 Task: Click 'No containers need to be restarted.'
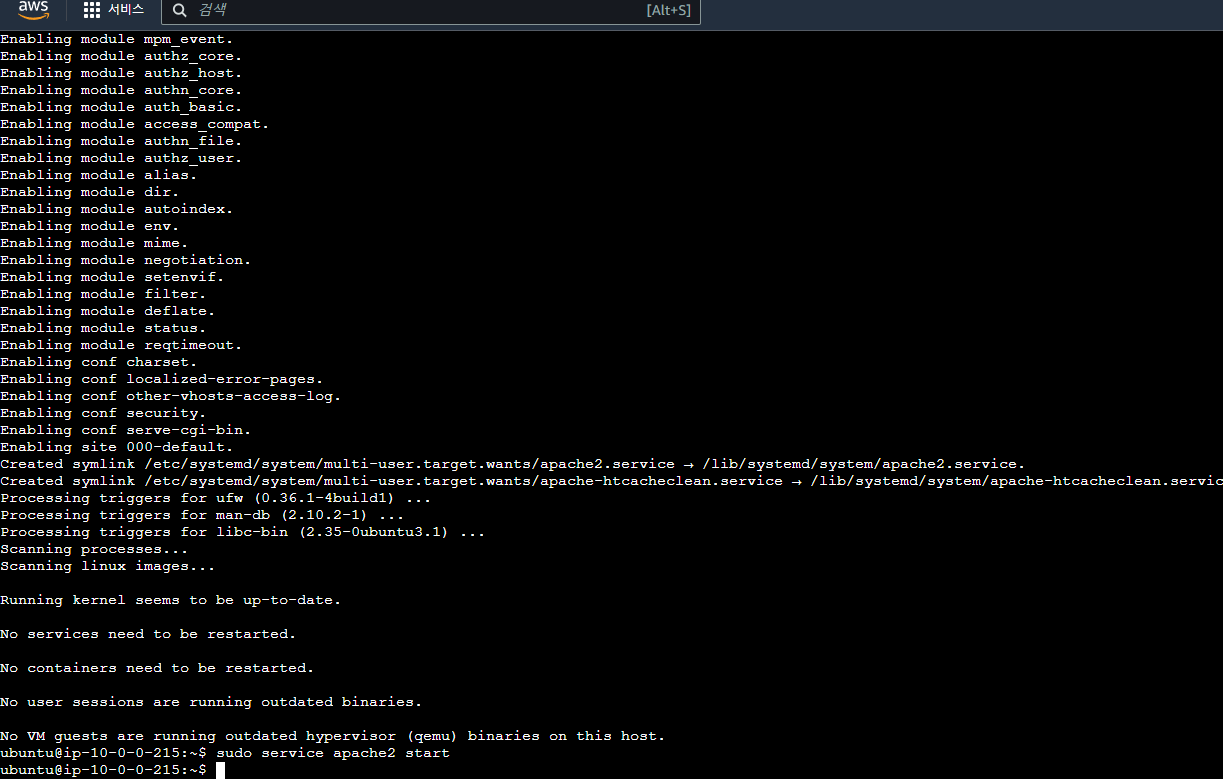pyautogui.click(x=157, y=668)
